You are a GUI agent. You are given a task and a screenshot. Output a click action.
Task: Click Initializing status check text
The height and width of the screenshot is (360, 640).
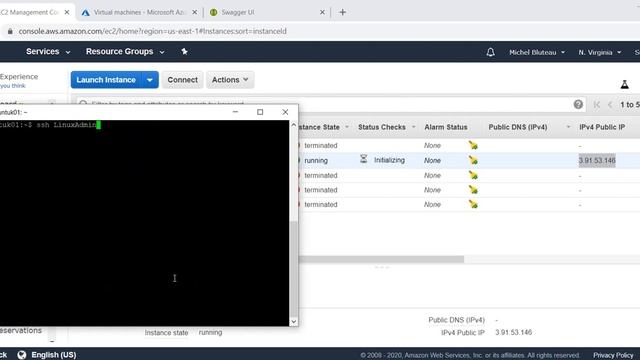389,160
